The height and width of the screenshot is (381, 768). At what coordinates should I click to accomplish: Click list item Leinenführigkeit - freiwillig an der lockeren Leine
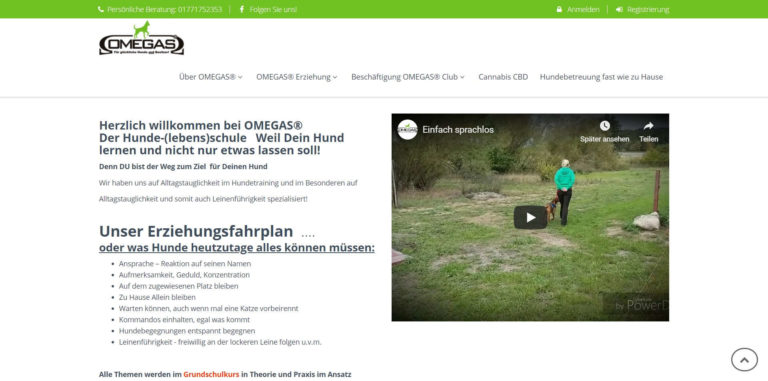point(220,342)
